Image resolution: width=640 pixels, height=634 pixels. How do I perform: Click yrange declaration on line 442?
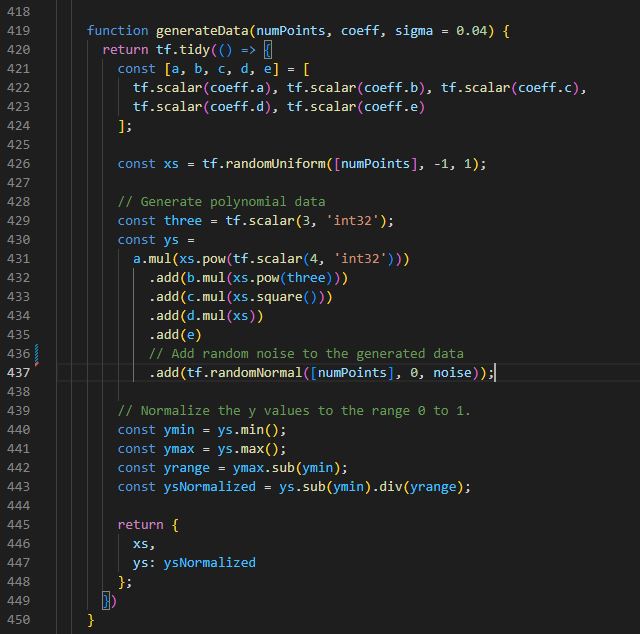(x=190, y=467)
